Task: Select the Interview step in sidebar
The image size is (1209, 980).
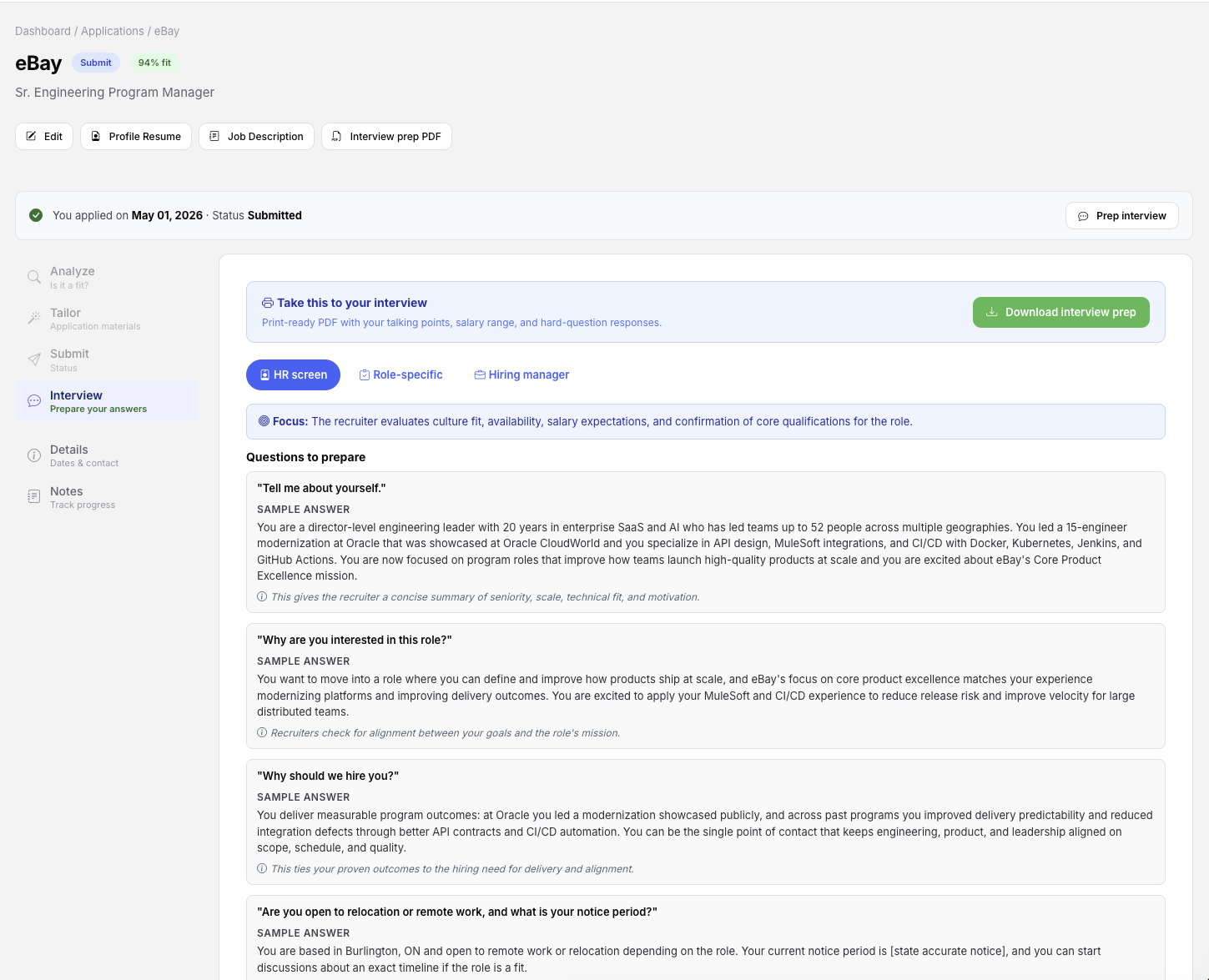Action: 107,401
